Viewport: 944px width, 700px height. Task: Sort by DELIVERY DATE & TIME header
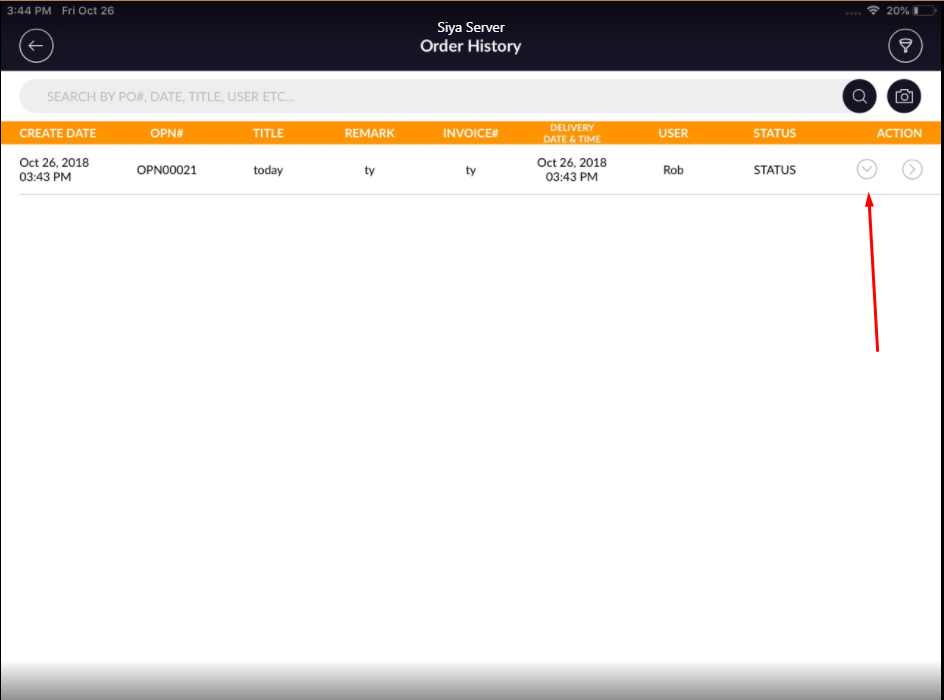click(x=572, y=133)
